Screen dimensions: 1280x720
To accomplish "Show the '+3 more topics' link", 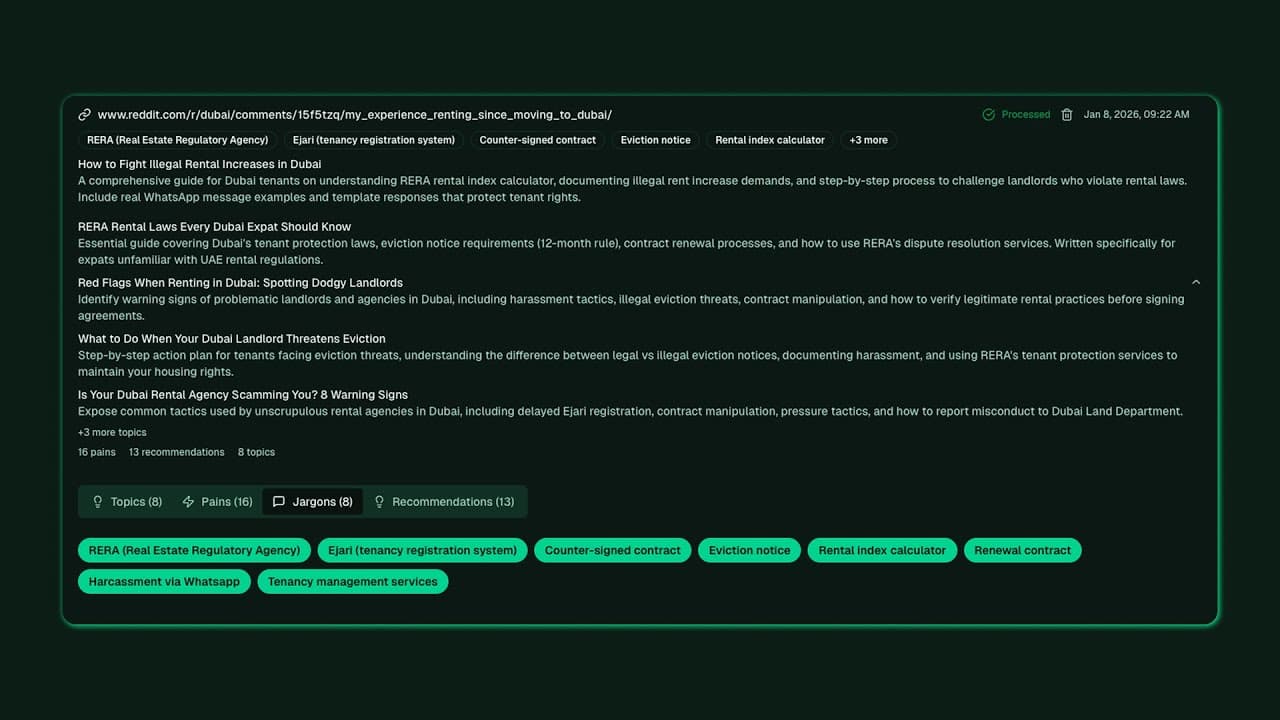I will click(112, 432).
